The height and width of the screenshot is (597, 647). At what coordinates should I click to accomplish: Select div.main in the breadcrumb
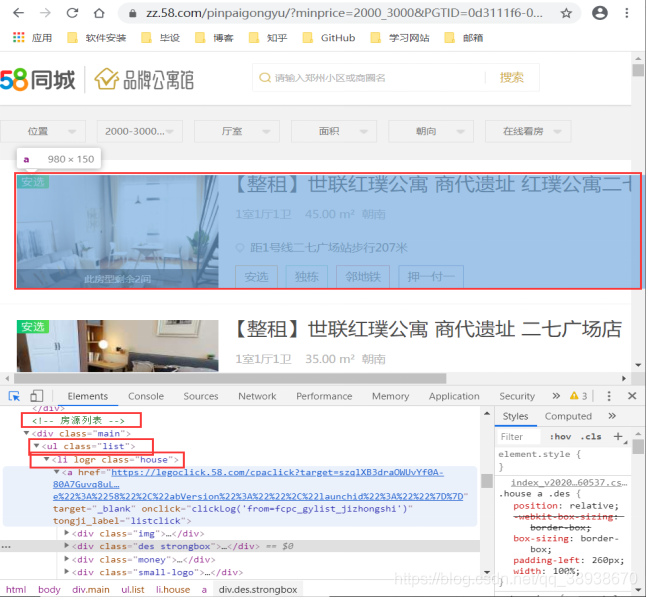(90, 590)
